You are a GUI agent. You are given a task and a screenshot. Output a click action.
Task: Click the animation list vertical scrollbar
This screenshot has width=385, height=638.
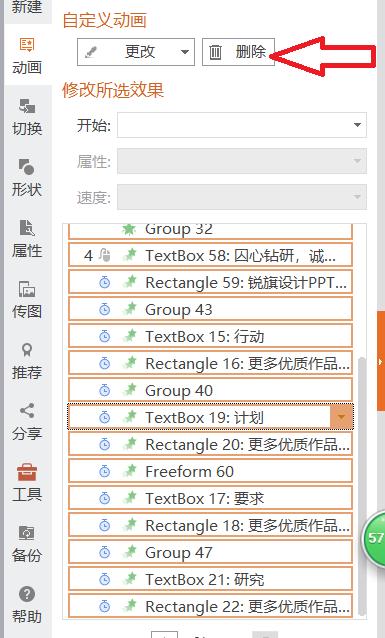[x=361, y=486]
